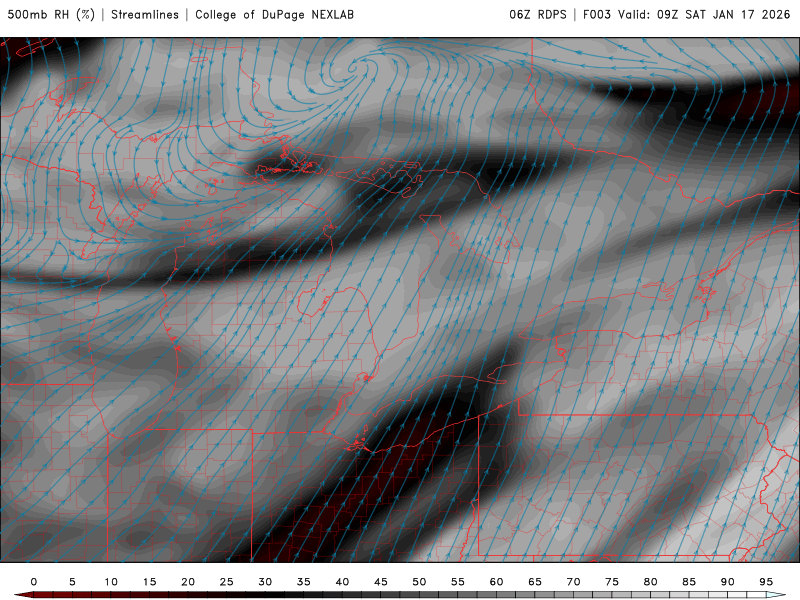Screen dimensions: 800x600
Task: Click the colorbar label "95"
Action: pyautogui.click(x=766, y=582)
